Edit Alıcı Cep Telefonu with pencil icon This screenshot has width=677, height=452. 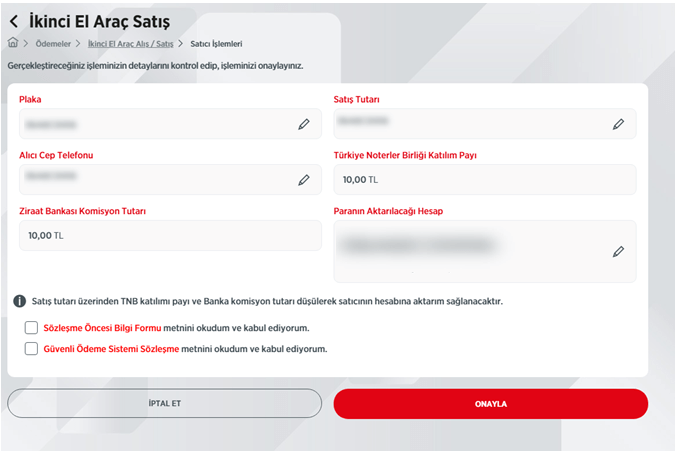304,180
